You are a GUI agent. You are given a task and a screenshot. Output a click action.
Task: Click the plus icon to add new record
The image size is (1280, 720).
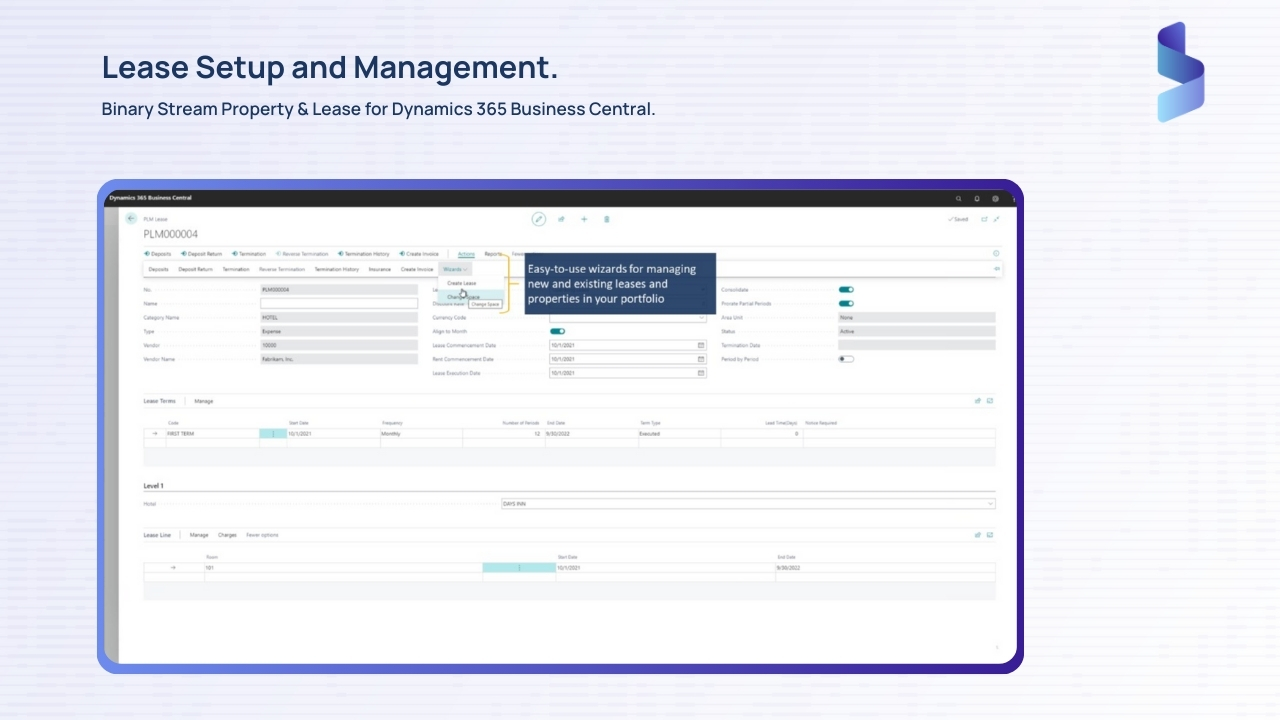(x=584, y=219)
